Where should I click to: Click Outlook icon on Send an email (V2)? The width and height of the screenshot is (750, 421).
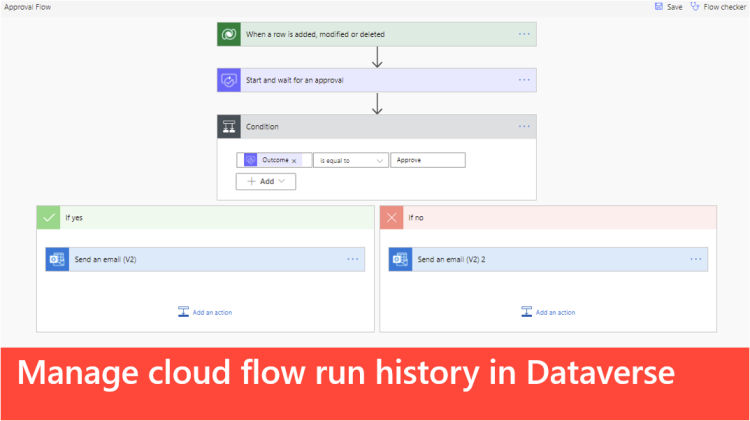point(57,259)
